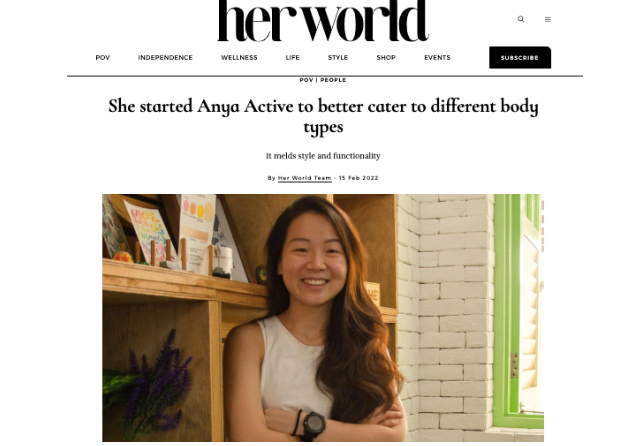Click the subtitle 'It melds style and functionality'
The height and width of the screenshot is (446, 628).
click(323, 156)
